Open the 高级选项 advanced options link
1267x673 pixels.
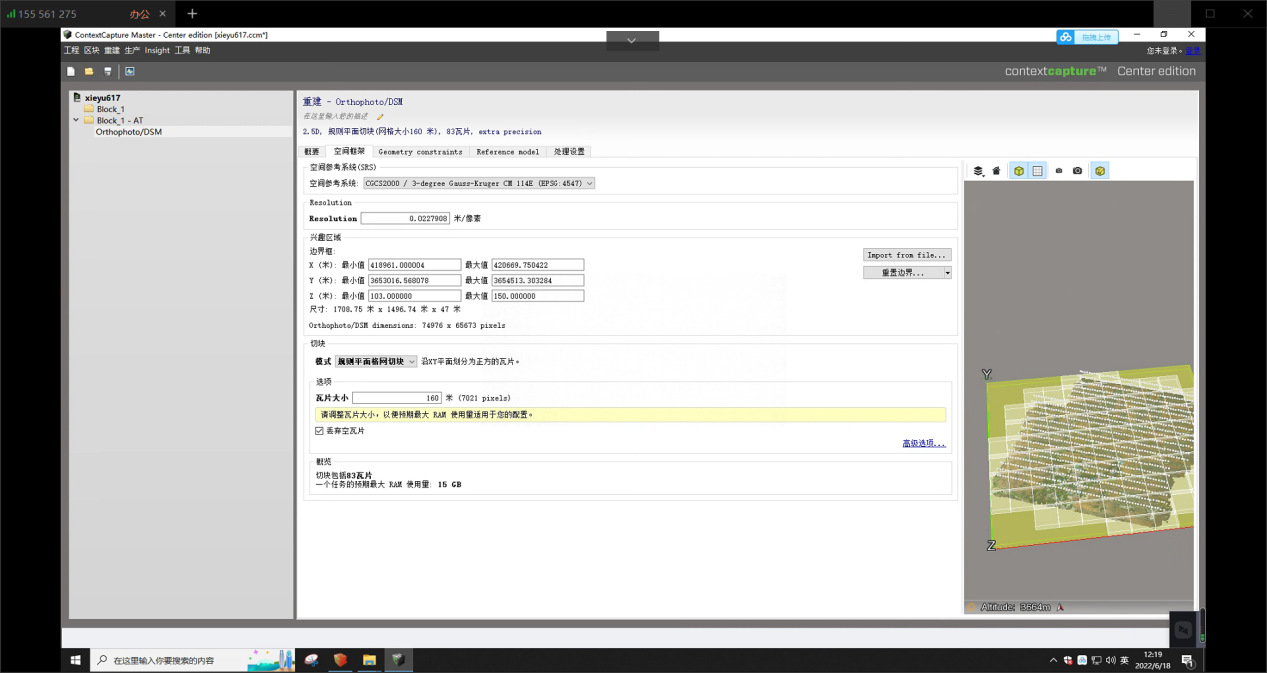(923, 443)
